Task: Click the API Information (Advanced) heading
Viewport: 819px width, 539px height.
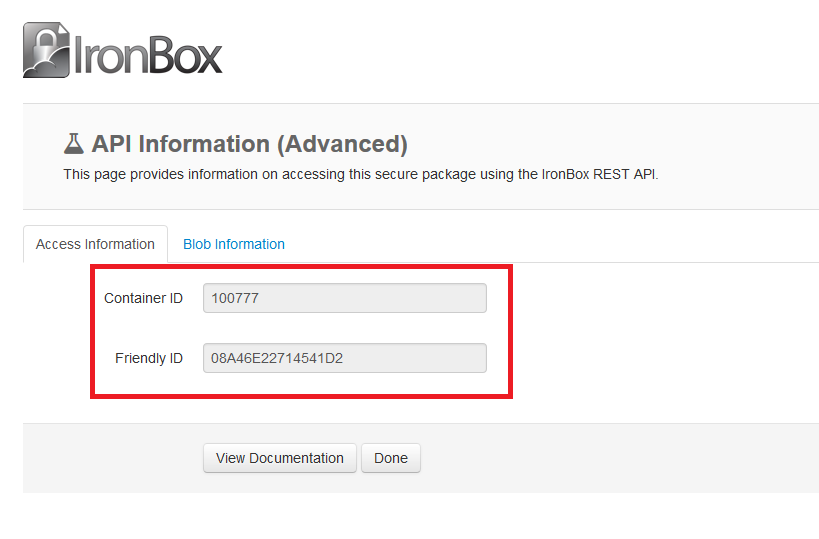Action: pyautogui.click(x=249, y=144)
